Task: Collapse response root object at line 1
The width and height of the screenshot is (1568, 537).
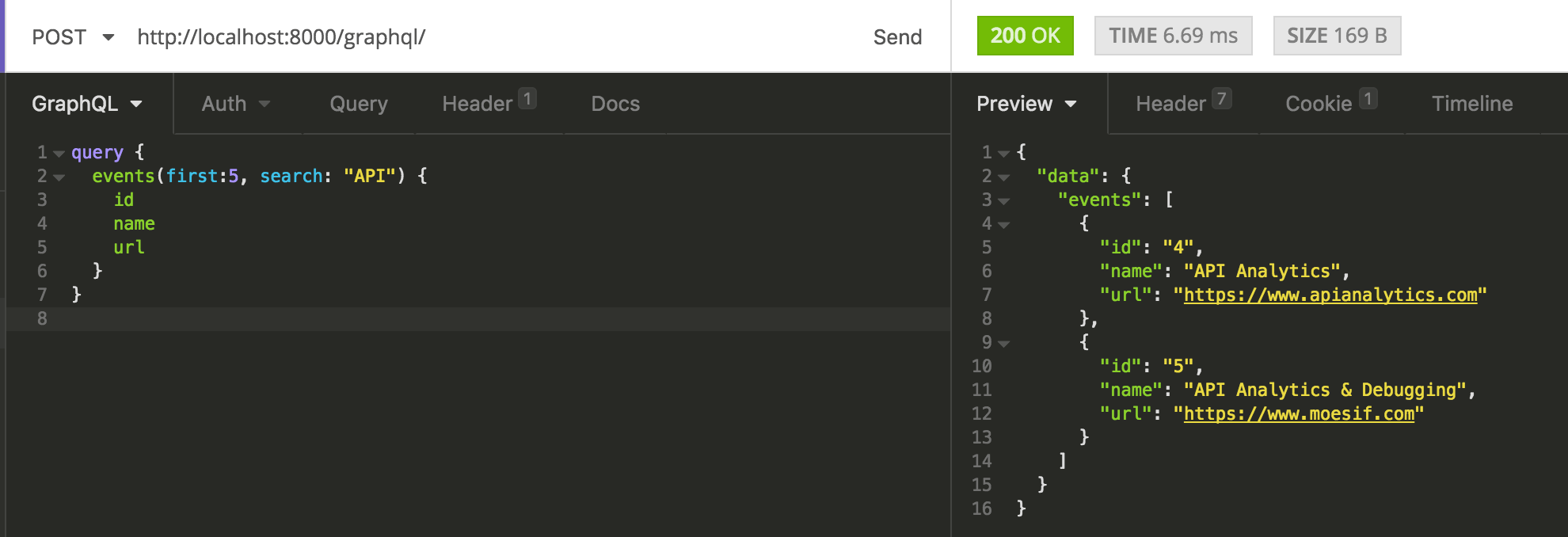Action: point(1003,154)
